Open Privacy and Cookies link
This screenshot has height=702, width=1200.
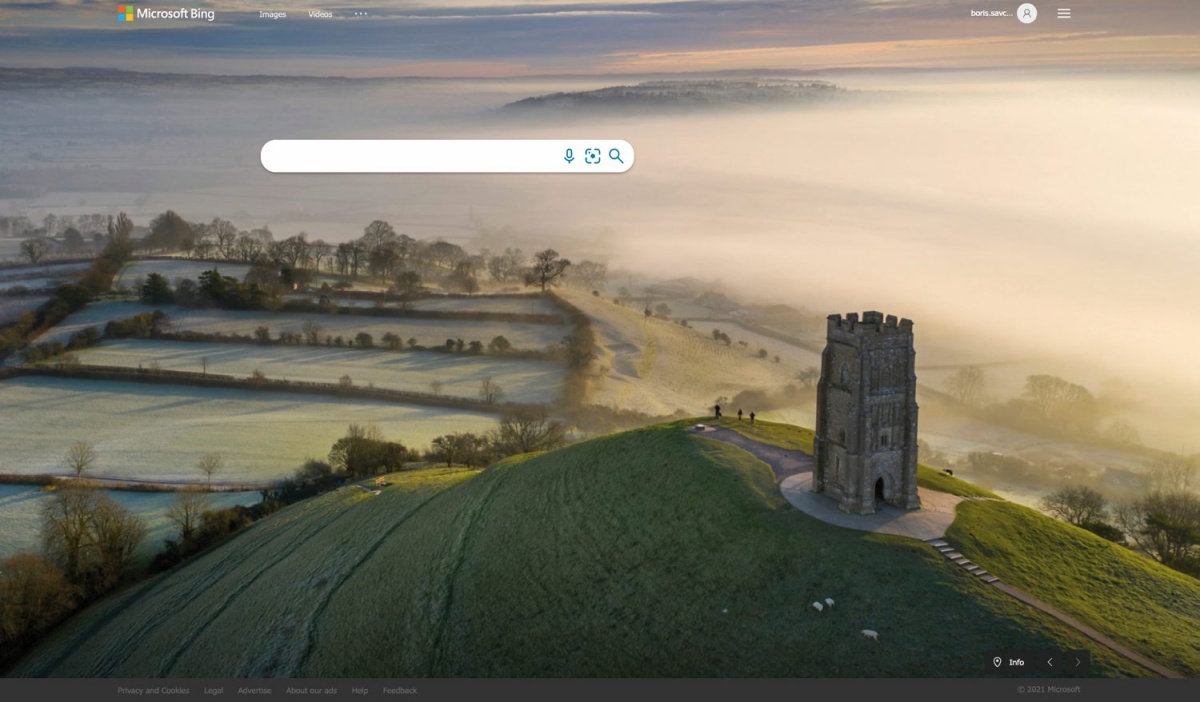[x=153, y=691]
